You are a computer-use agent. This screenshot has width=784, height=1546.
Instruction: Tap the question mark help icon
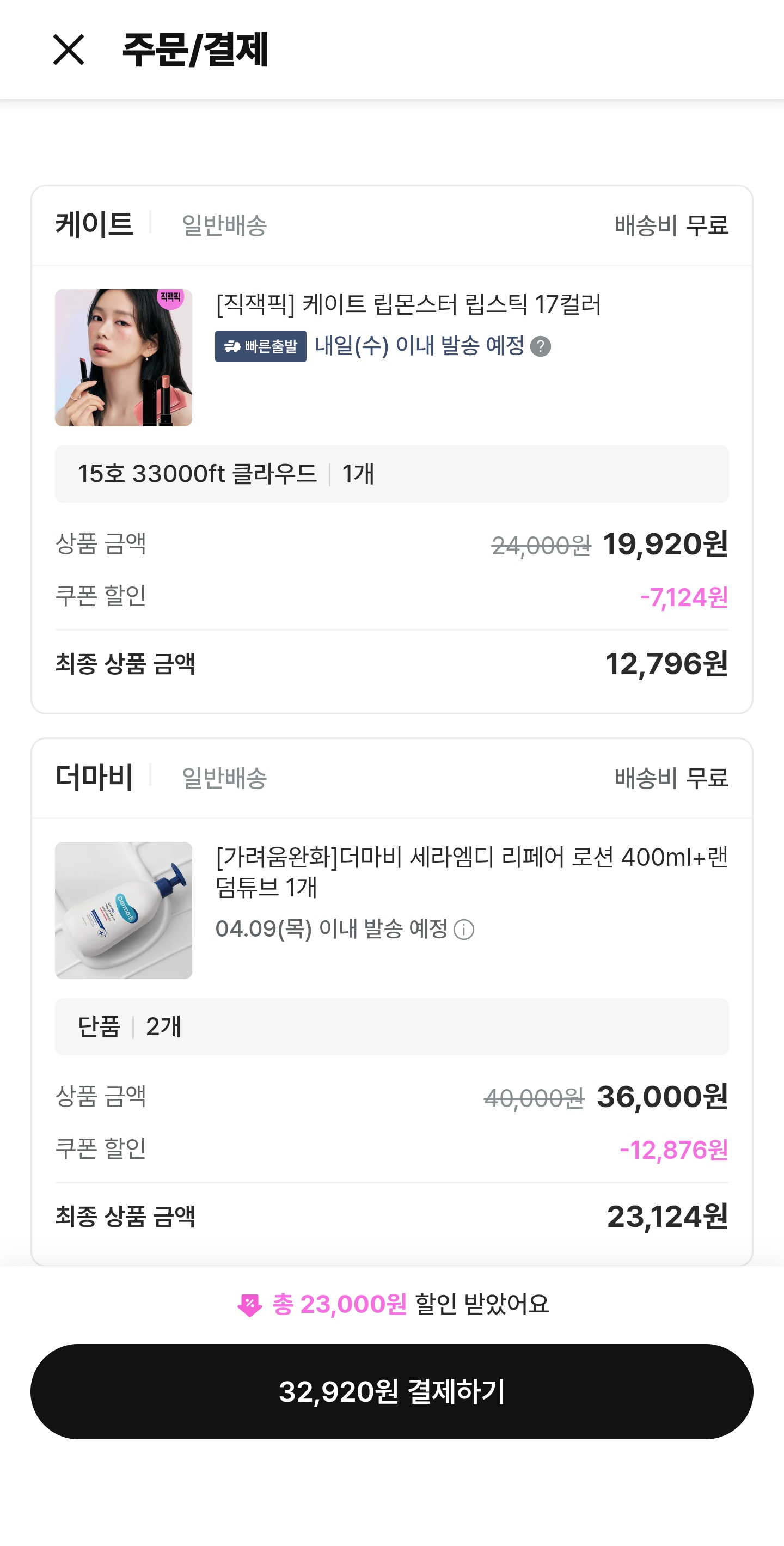pyautogui.click(x=541, y=346)
